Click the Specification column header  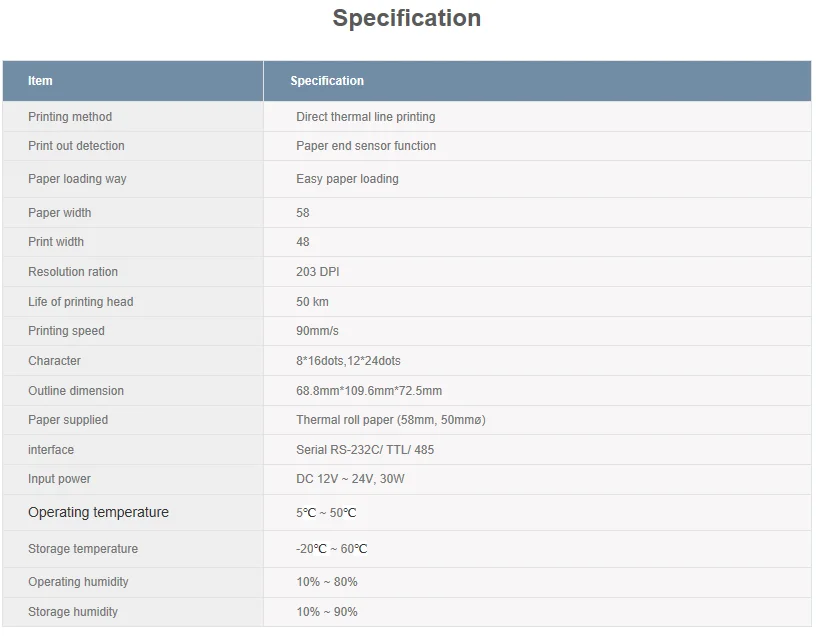tap(327, 81)
